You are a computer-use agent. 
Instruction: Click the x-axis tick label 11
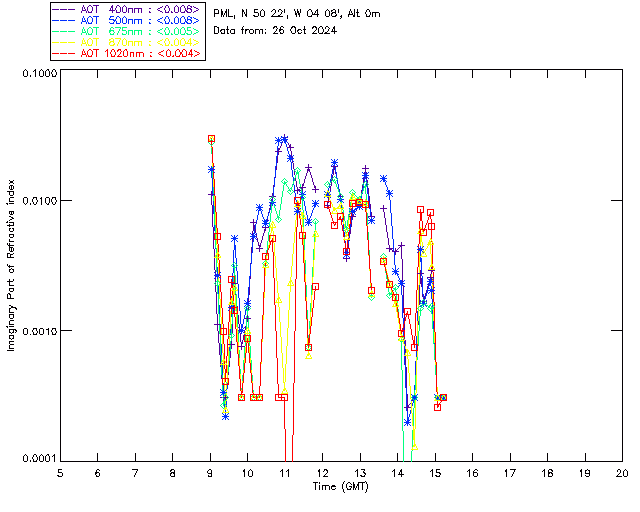point(284,473)
